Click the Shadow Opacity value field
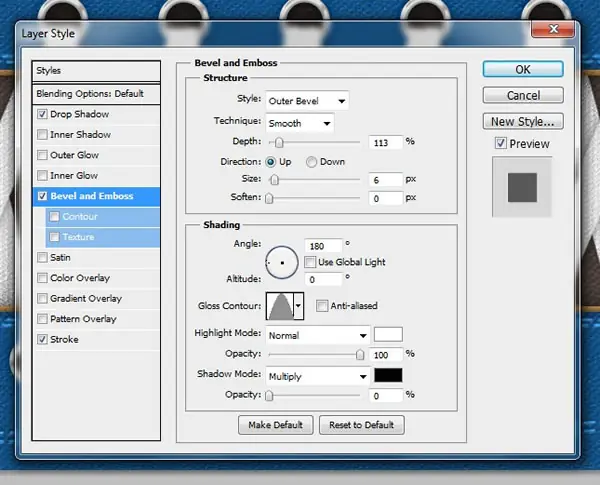The width and height of the screenshot is (600, 485). click(x=386, y=396)
